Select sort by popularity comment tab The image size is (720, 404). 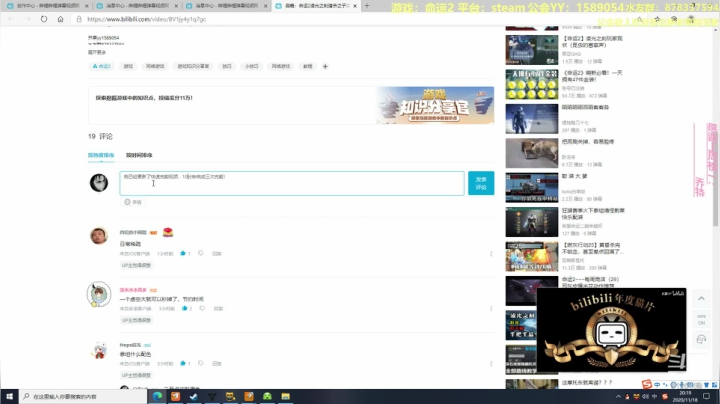(x=101, y=155)
